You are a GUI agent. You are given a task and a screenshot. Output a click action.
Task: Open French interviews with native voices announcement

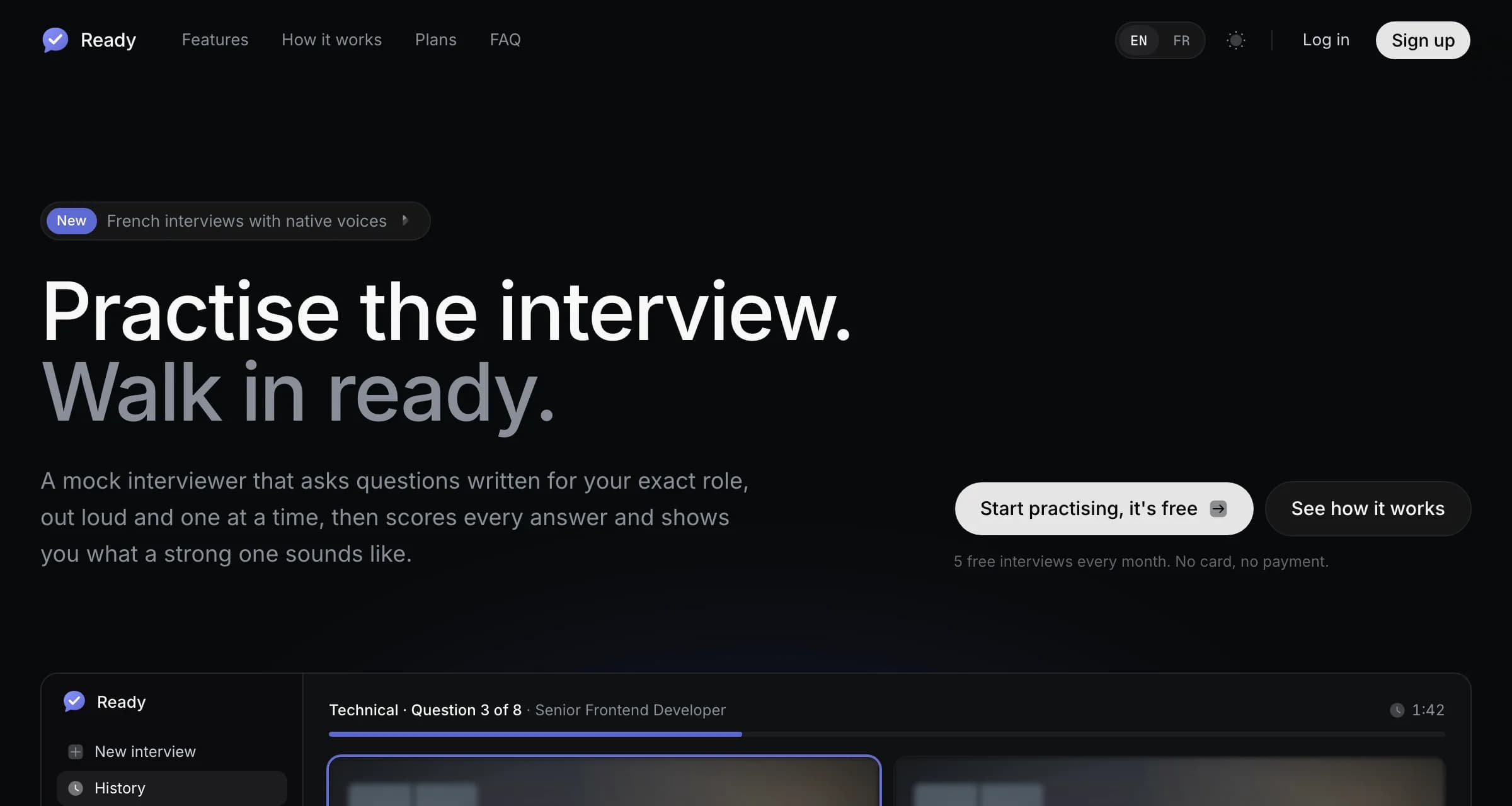coord(235,221)
